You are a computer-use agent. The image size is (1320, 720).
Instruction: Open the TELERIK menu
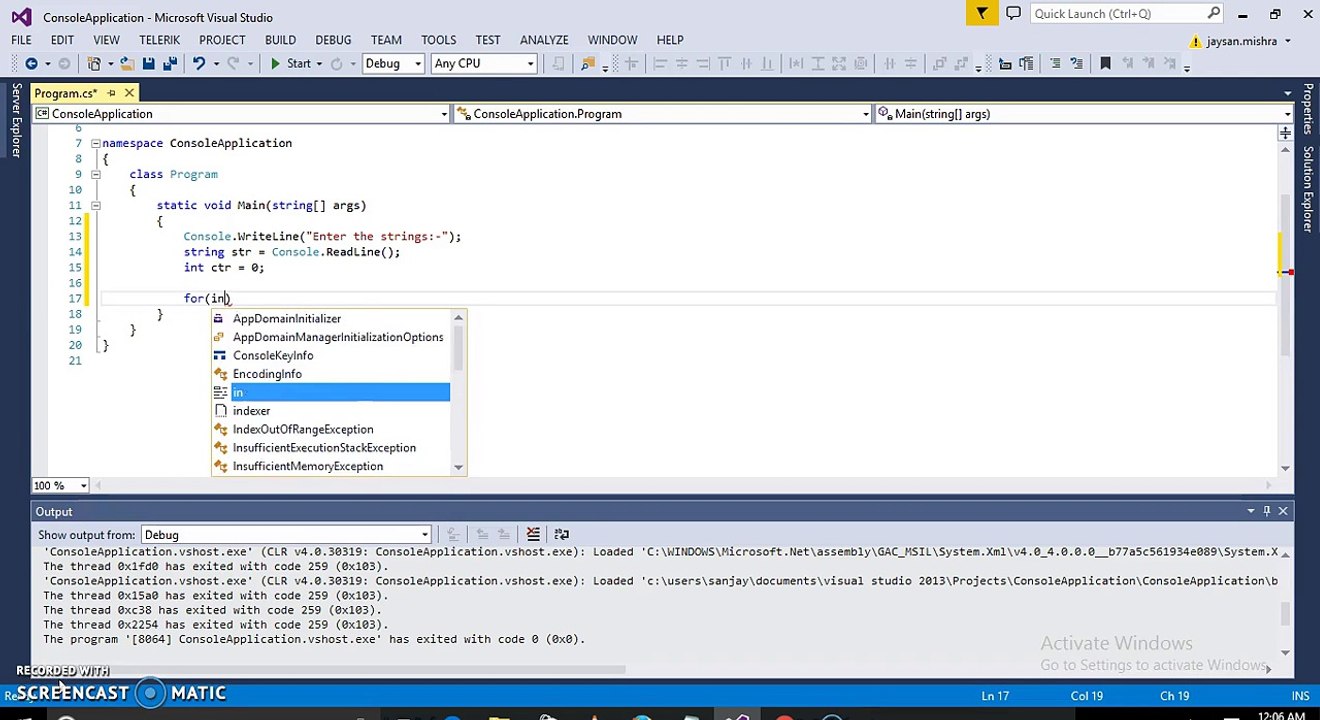point(159,40)
